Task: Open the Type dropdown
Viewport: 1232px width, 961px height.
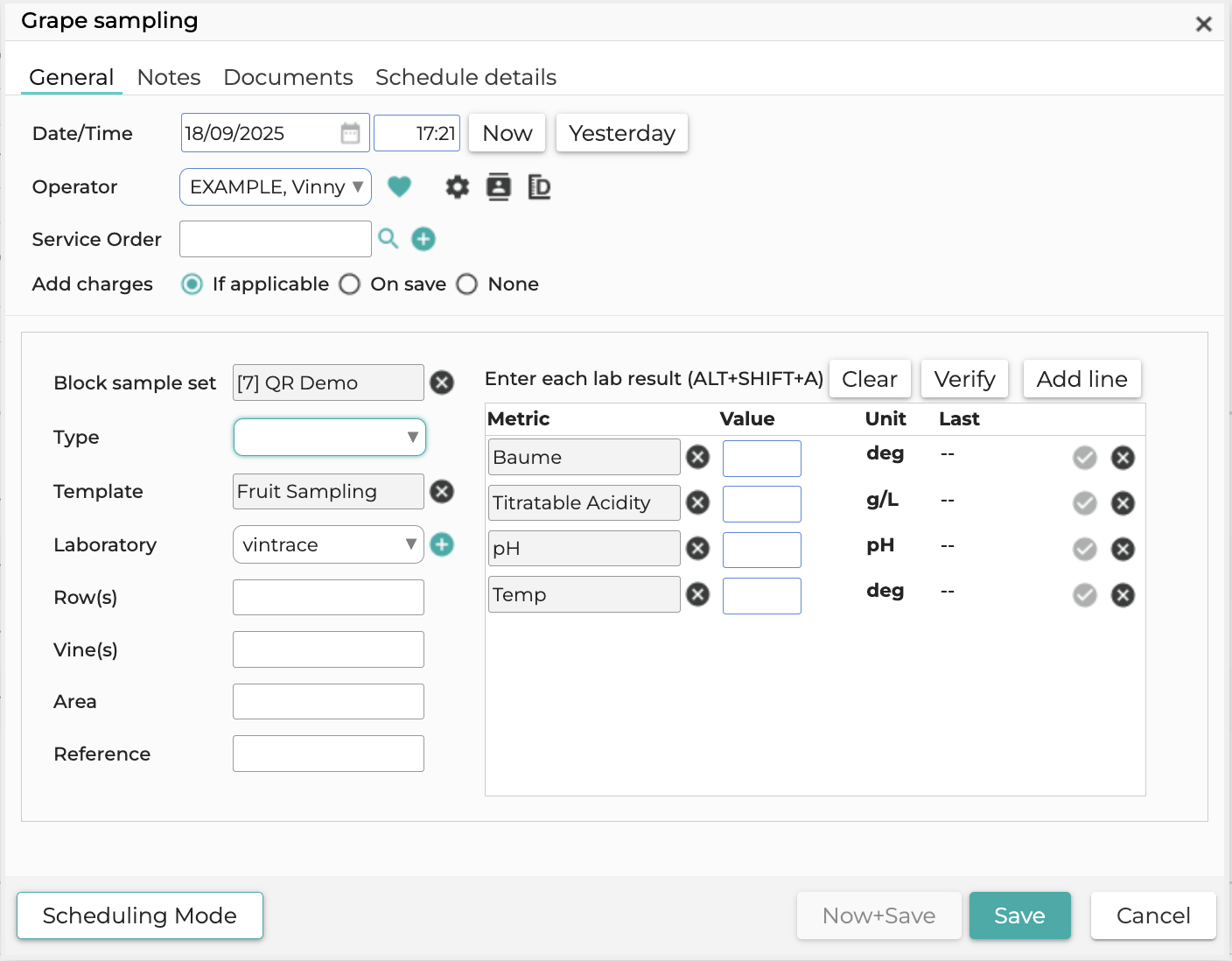Action: tap(329, 437)
